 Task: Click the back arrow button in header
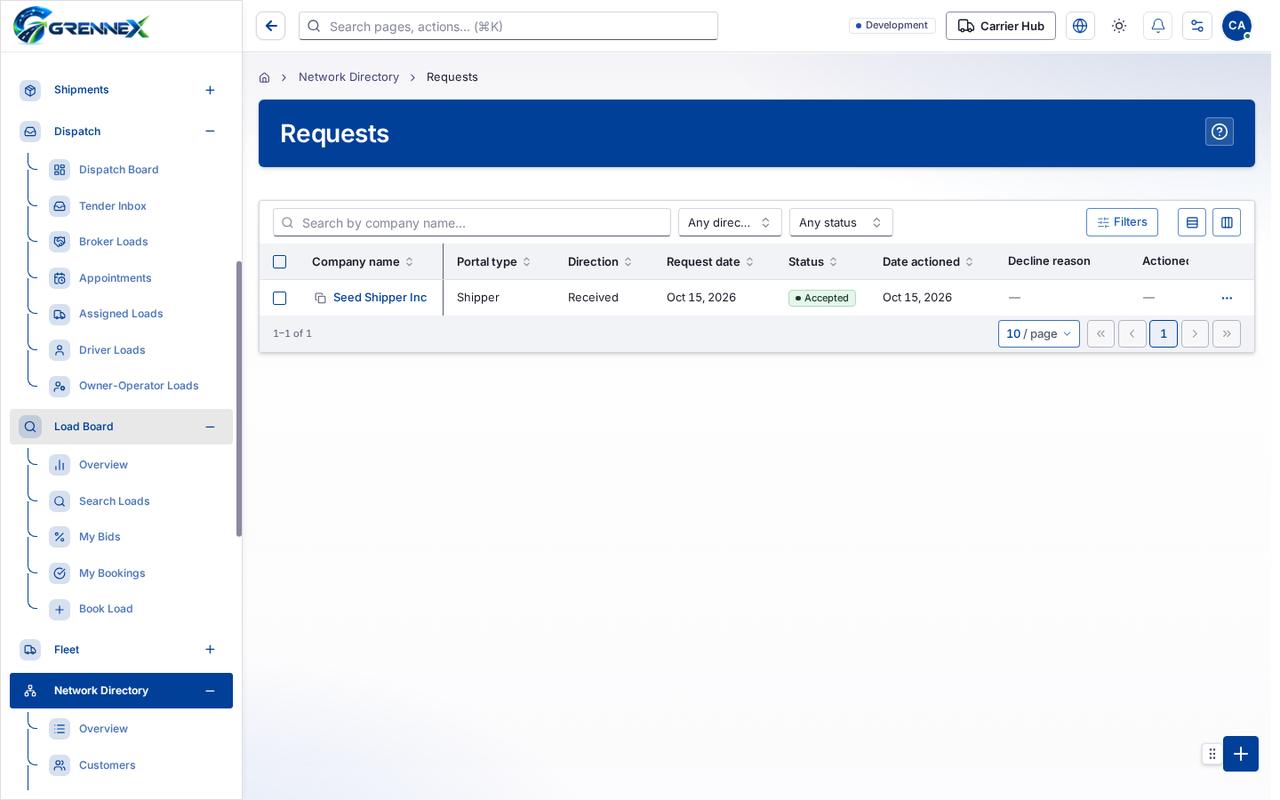coord(271,26)
